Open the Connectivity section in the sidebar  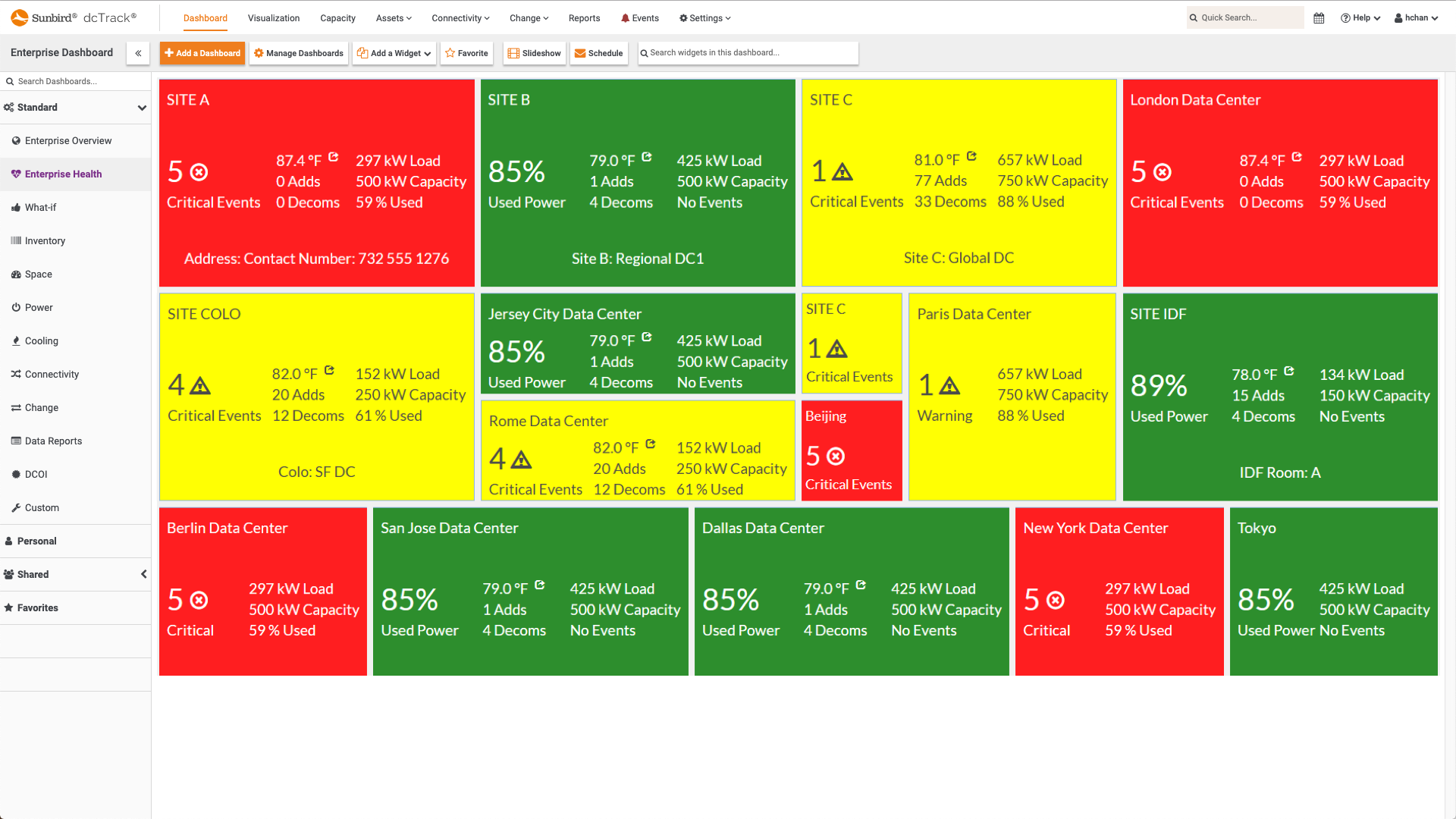click(50, 374)
